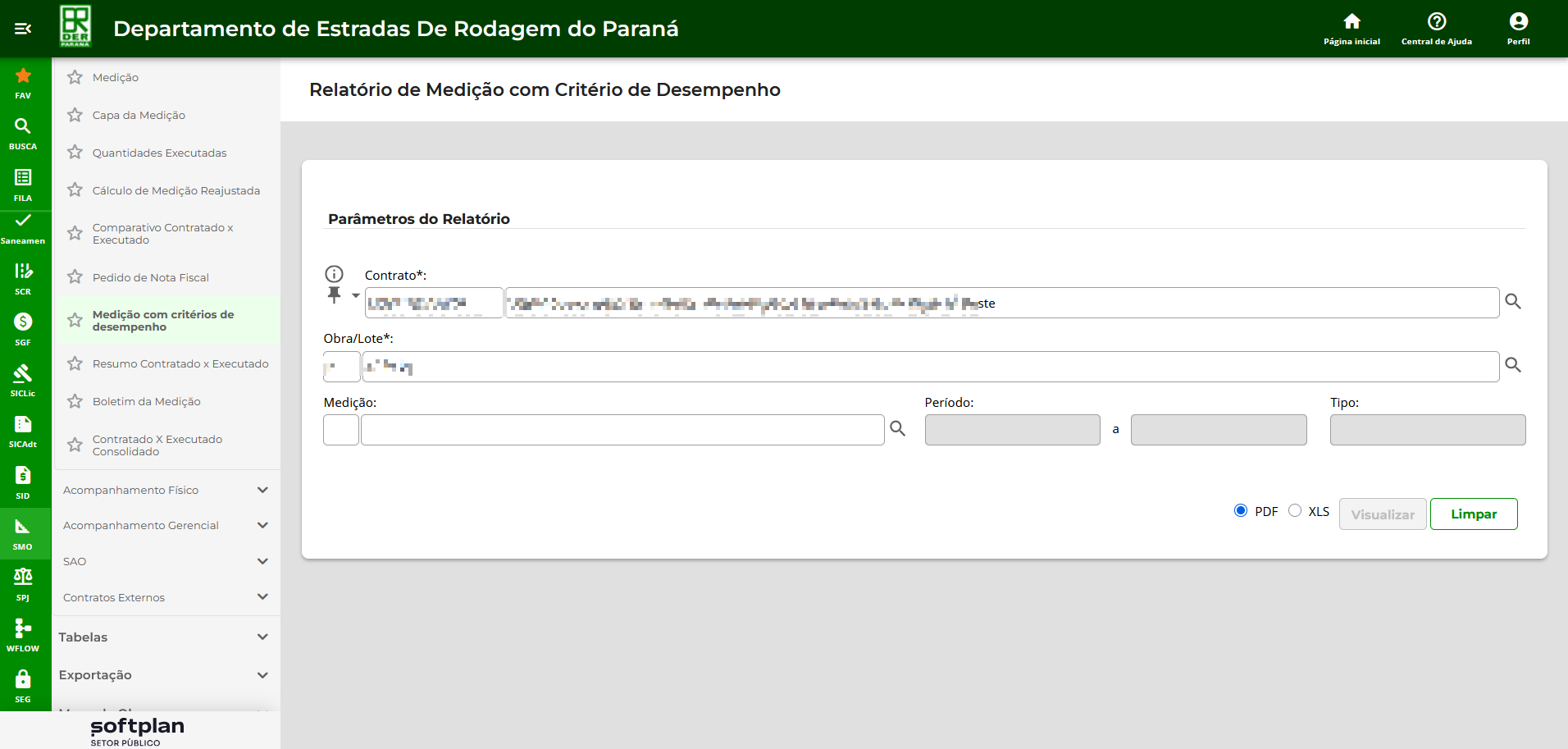
Task: Open the SPJ scales sidebar icon
Action: pyautogui.click(x=23, y=577)
